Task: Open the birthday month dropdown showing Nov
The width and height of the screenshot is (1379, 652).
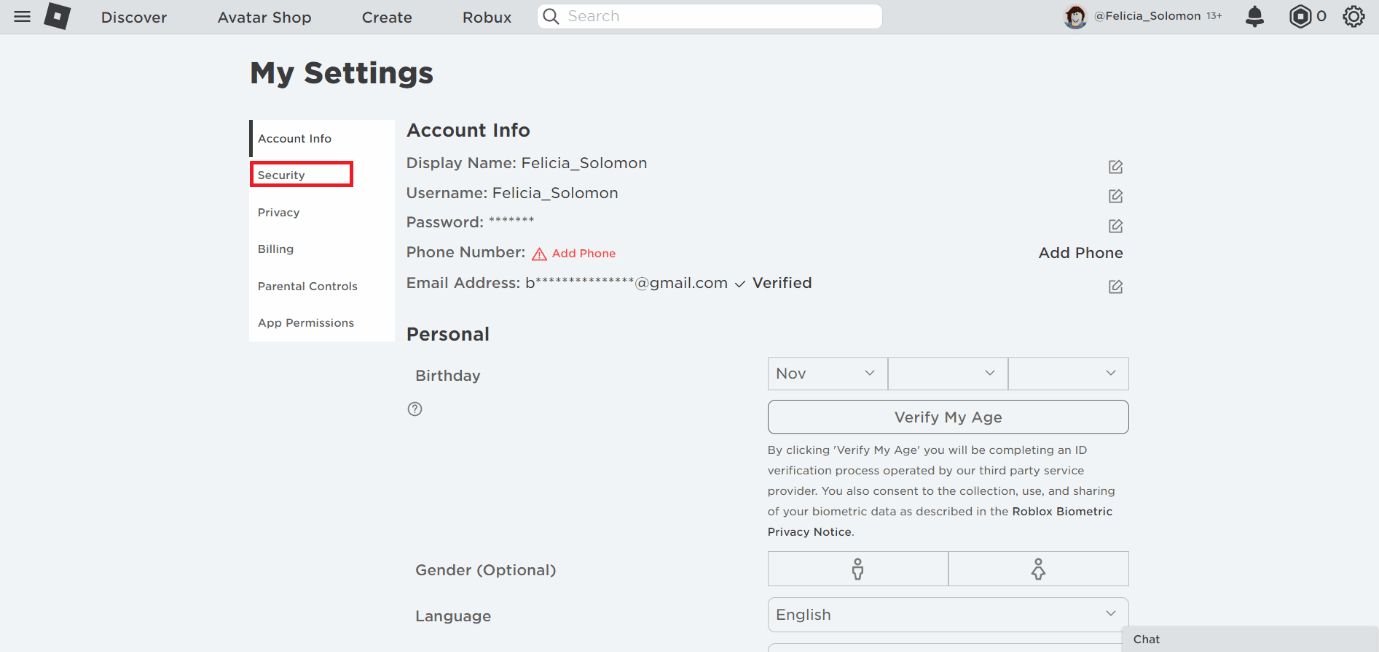Action: coord(827,374)
